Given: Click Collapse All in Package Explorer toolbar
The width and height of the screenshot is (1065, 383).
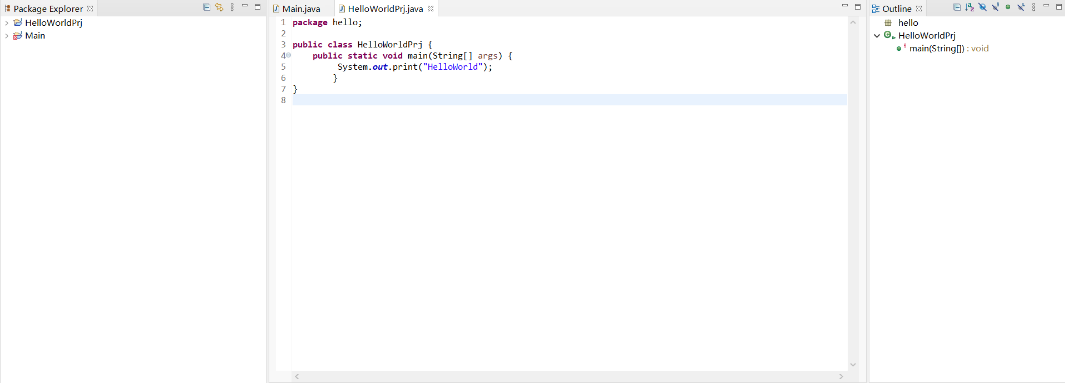Looking at the screenshot, I should tap(206, 7).
